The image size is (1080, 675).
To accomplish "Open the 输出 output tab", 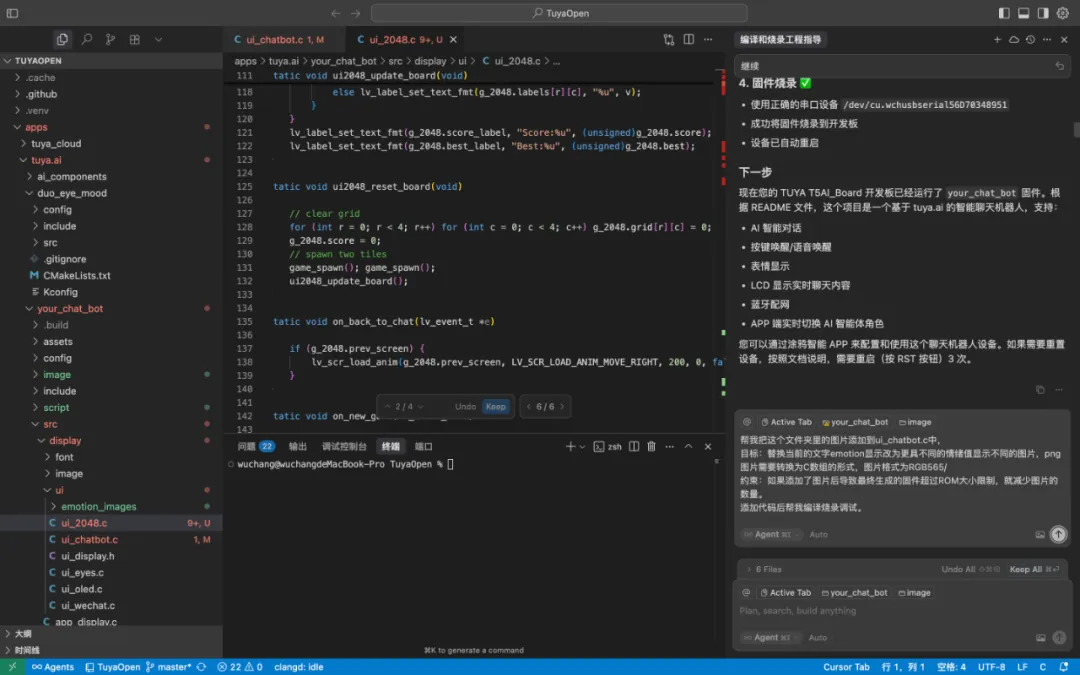I will tap(298, 446).
